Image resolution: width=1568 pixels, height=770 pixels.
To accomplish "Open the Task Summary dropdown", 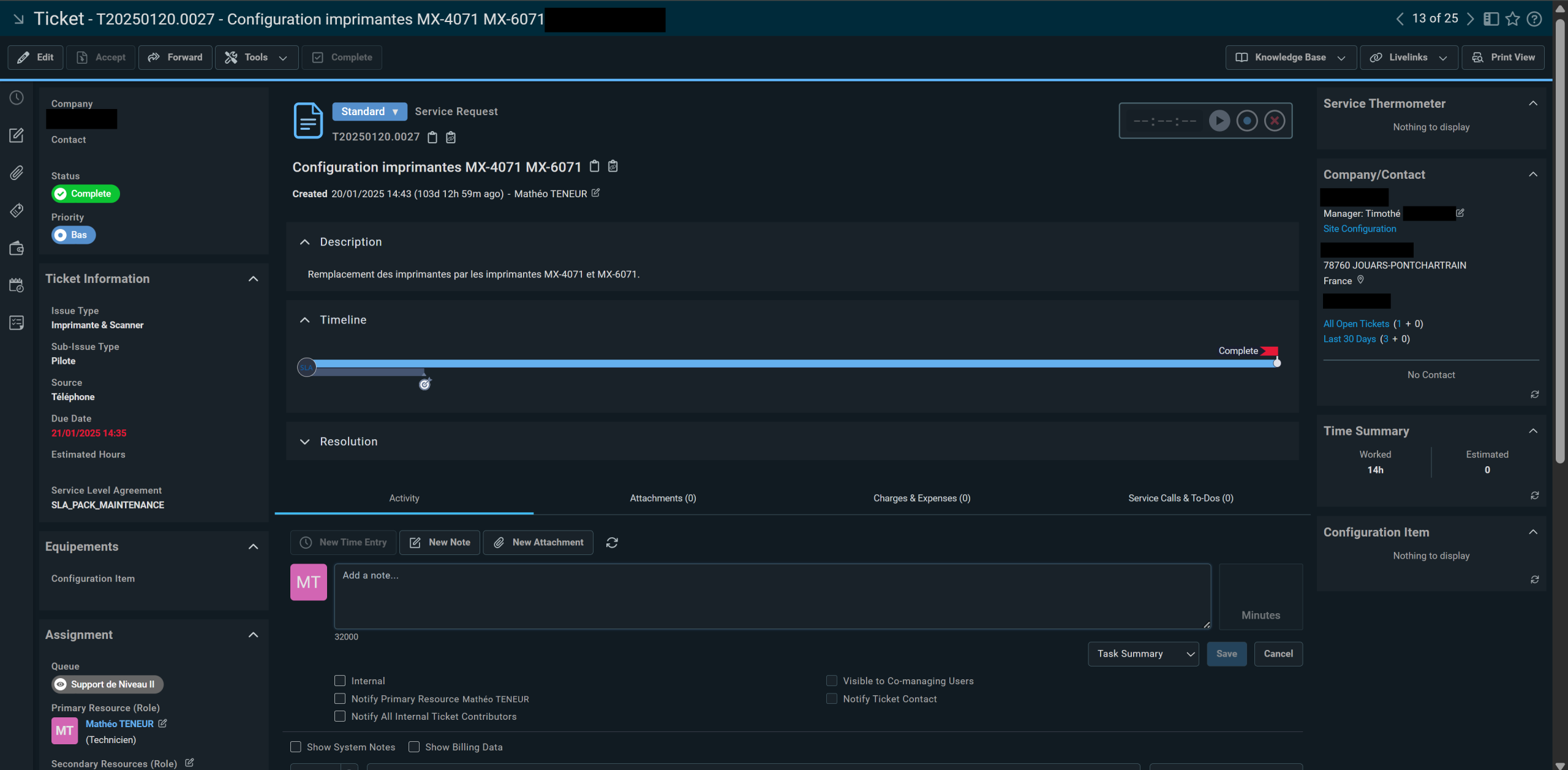I will click(1143, 654).
